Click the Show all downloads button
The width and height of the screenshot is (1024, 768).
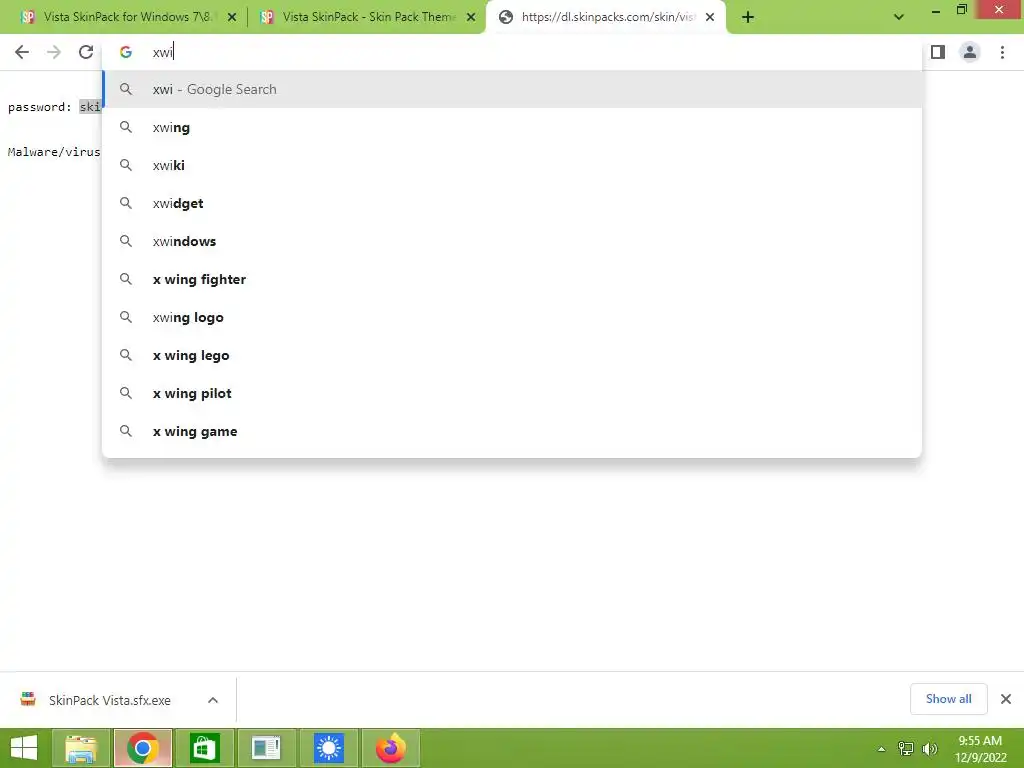pos(948,699)
